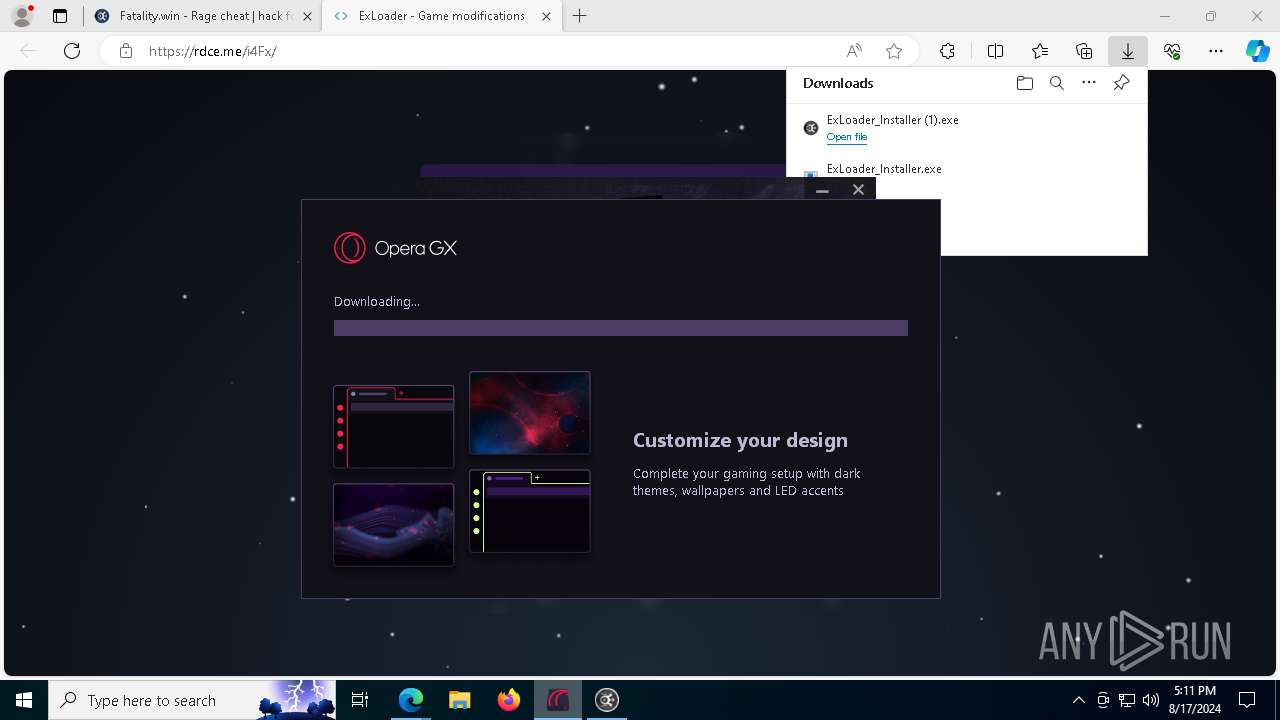Open the Favorites list icon
This screenshot has height=720, width=1280.
click(1040, 51)
